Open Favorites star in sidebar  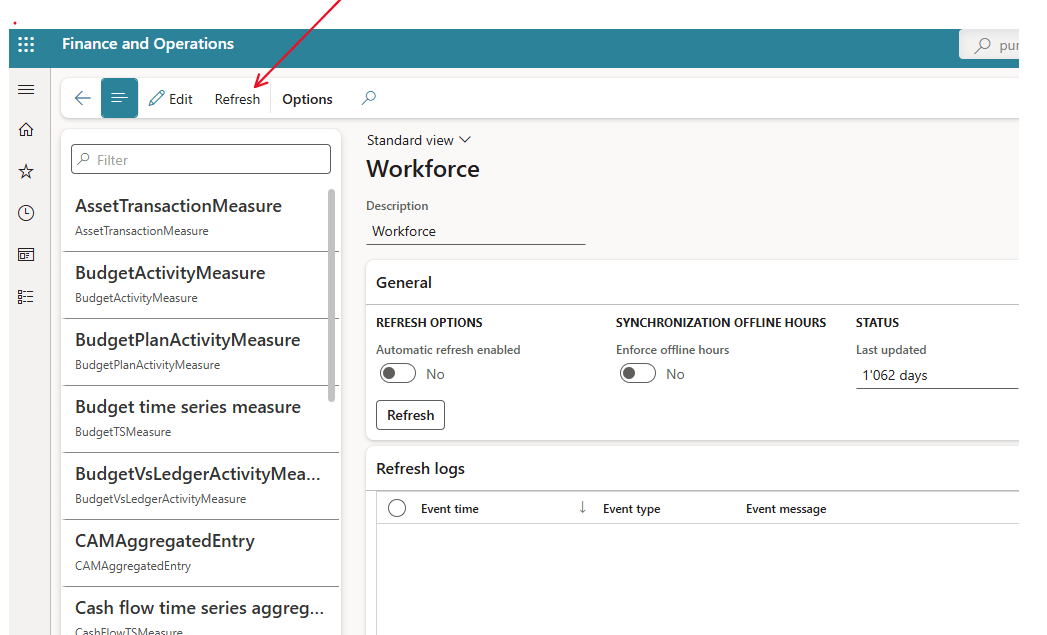coord(26,172)
